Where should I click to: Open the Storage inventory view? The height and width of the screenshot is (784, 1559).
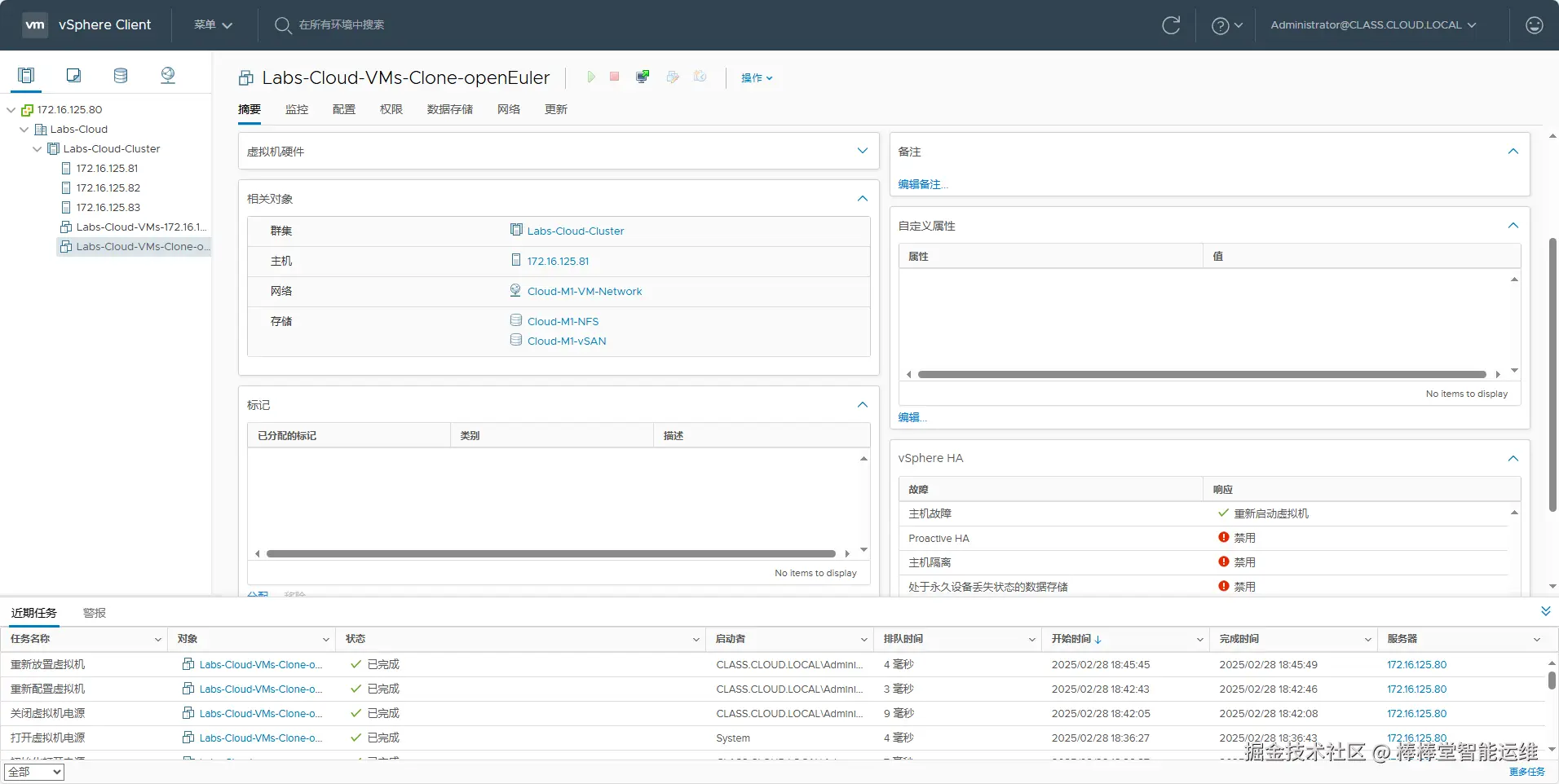click(121, 76)
